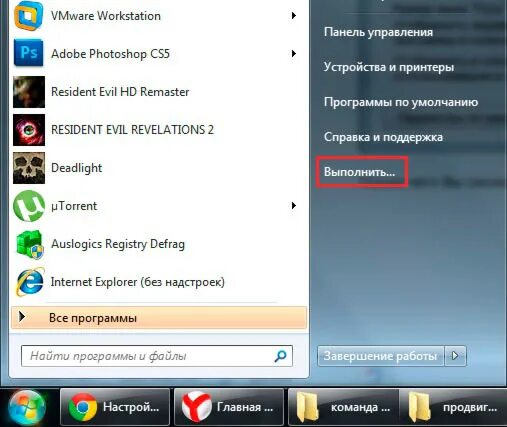
Task: Click the Windows Start orb
Action: click(x=27, y=408)
